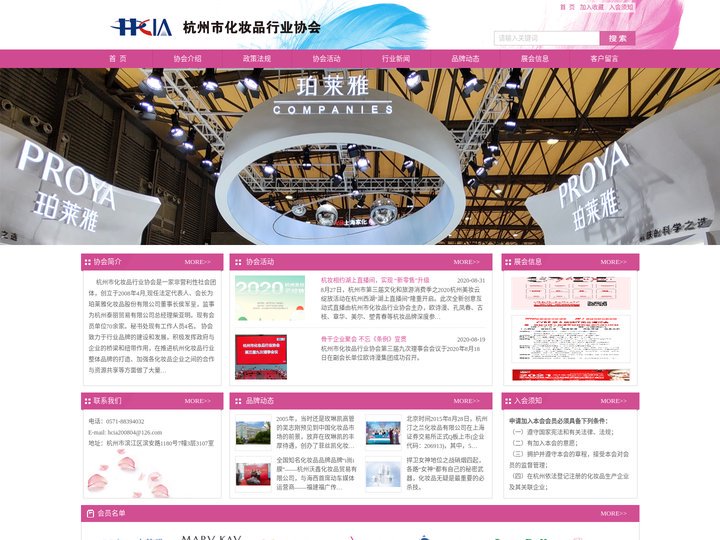Open the 2020 green event thumbnail

(x=270, y=298)
